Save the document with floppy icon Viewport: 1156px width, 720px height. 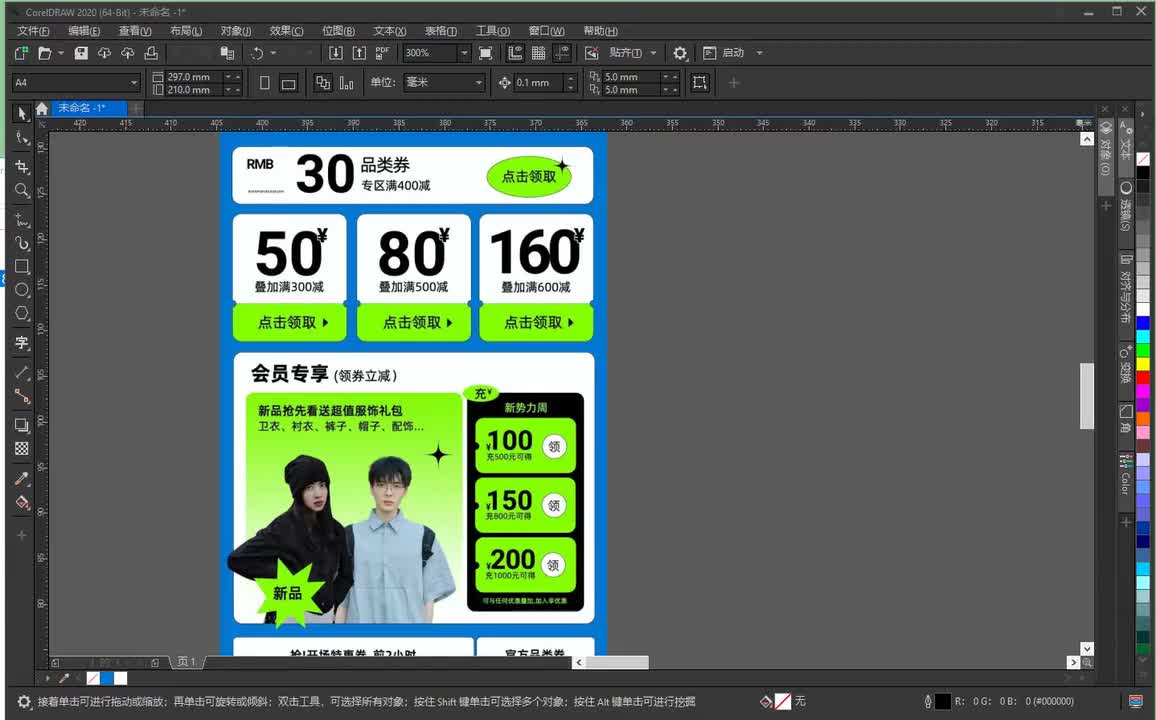[x=81, y=53]
